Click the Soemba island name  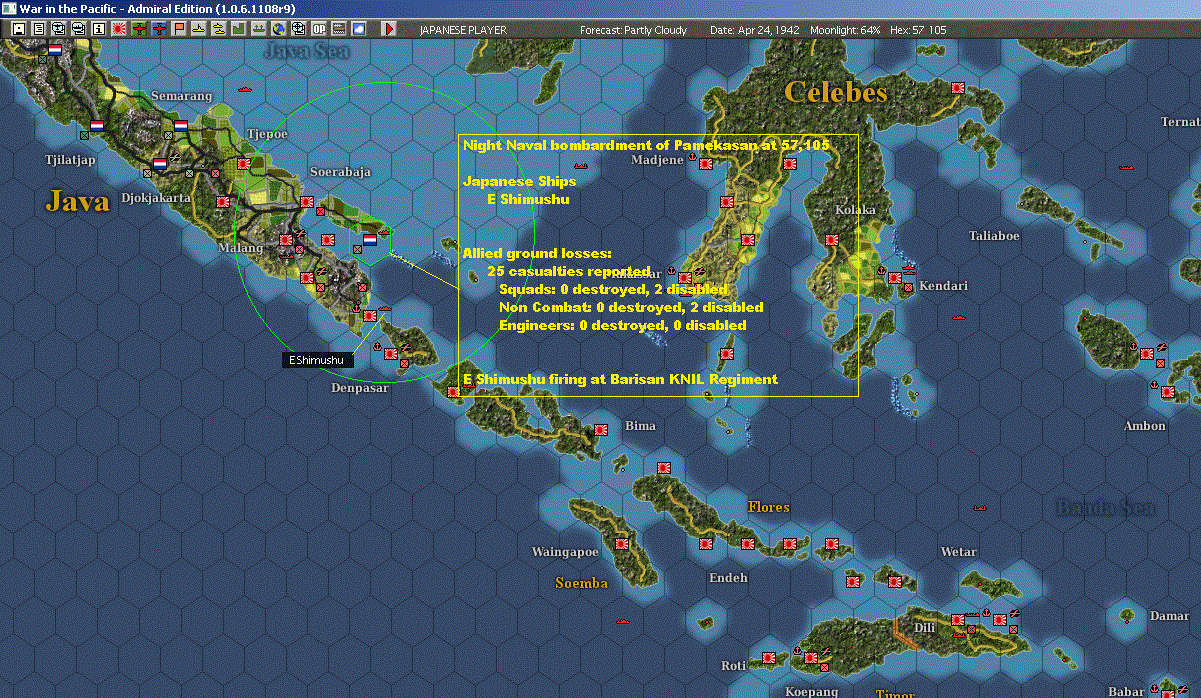click(581, 582)
